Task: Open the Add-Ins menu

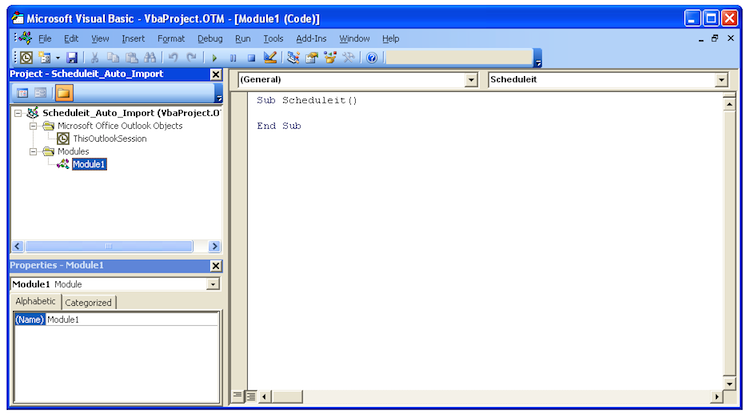Action: [x=311, y=39]
